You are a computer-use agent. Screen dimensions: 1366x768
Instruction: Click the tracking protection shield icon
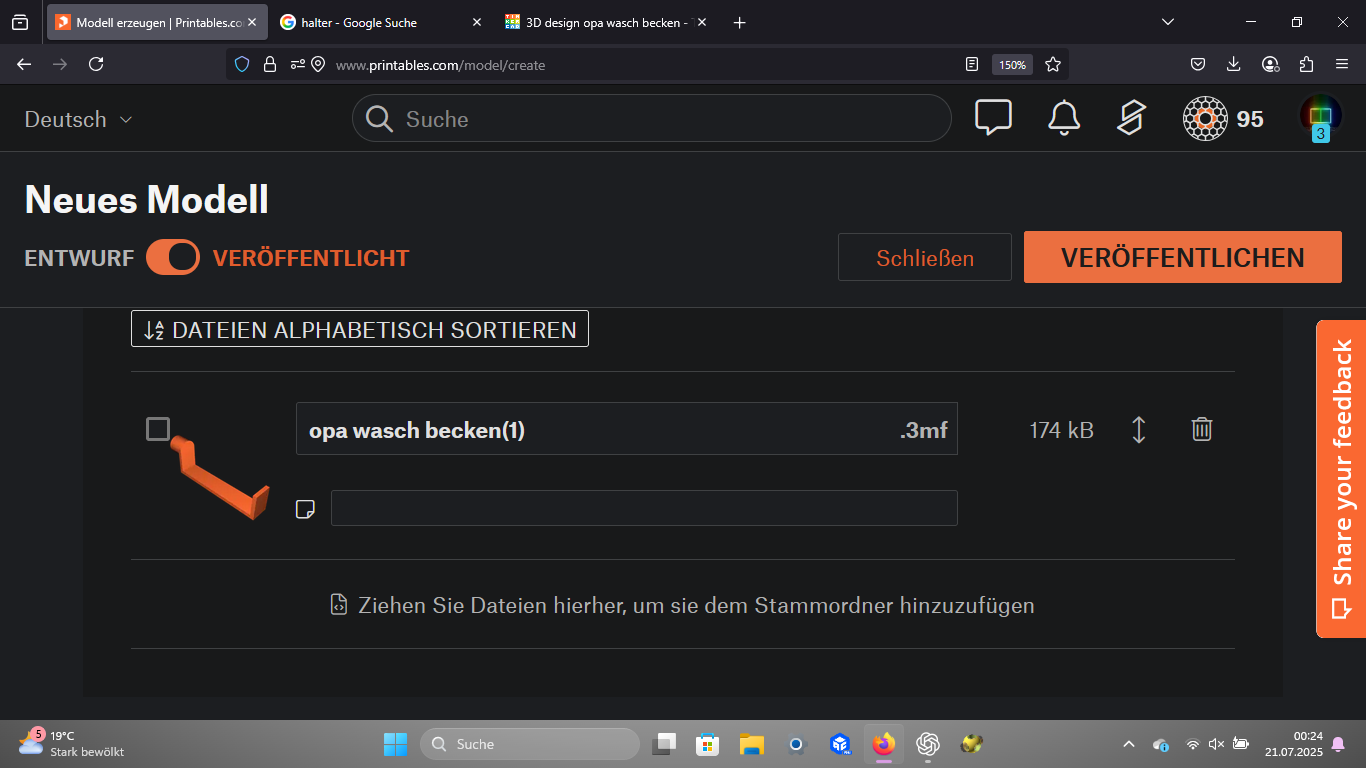point(241,64)
